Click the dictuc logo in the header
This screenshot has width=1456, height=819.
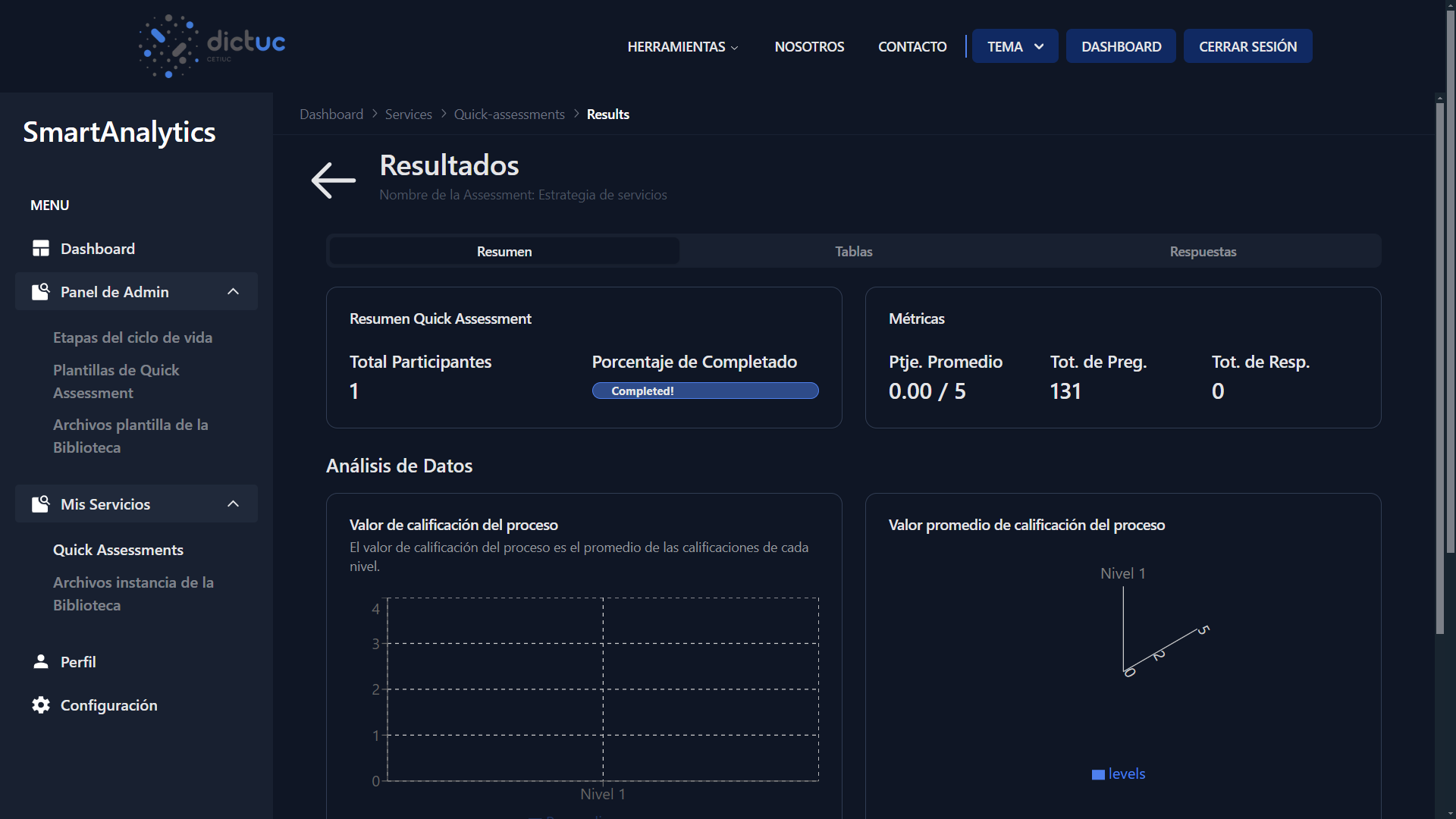(x=211, y=45)
